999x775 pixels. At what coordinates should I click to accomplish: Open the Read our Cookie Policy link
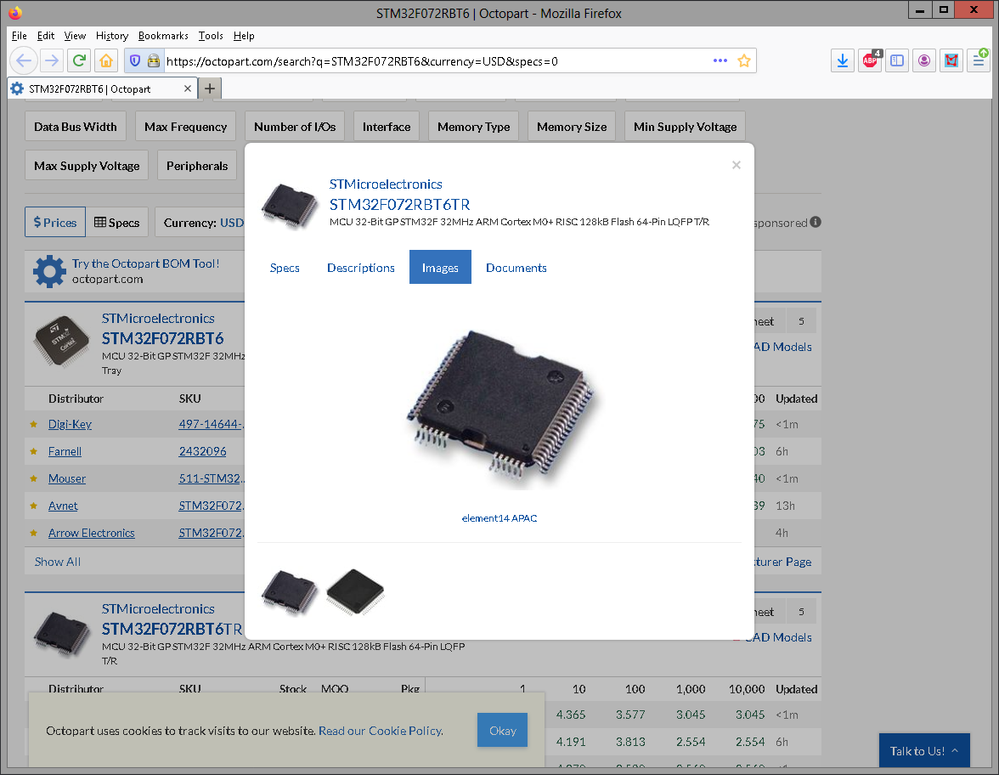click(x=380, y=730)
